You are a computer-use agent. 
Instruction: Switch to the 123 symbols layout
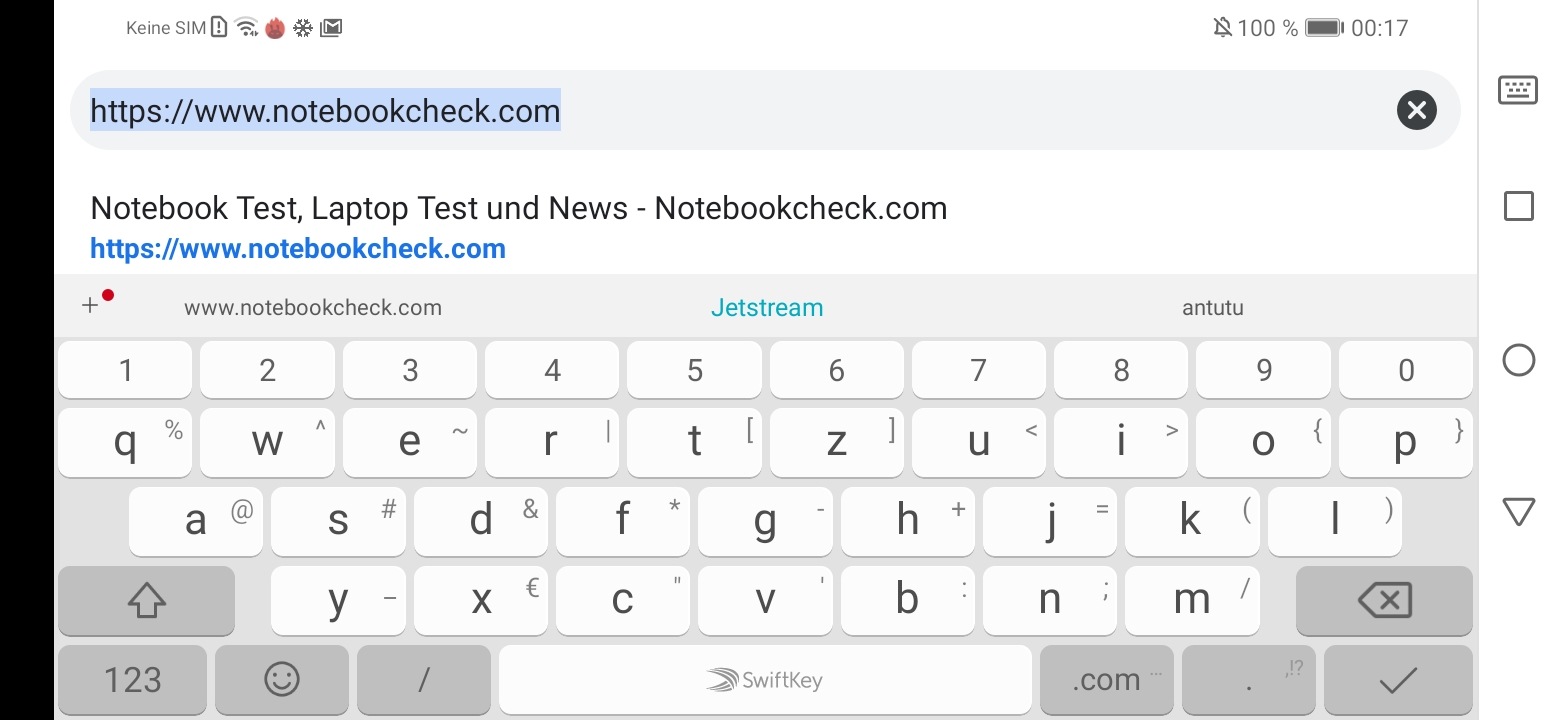point(132,680)
